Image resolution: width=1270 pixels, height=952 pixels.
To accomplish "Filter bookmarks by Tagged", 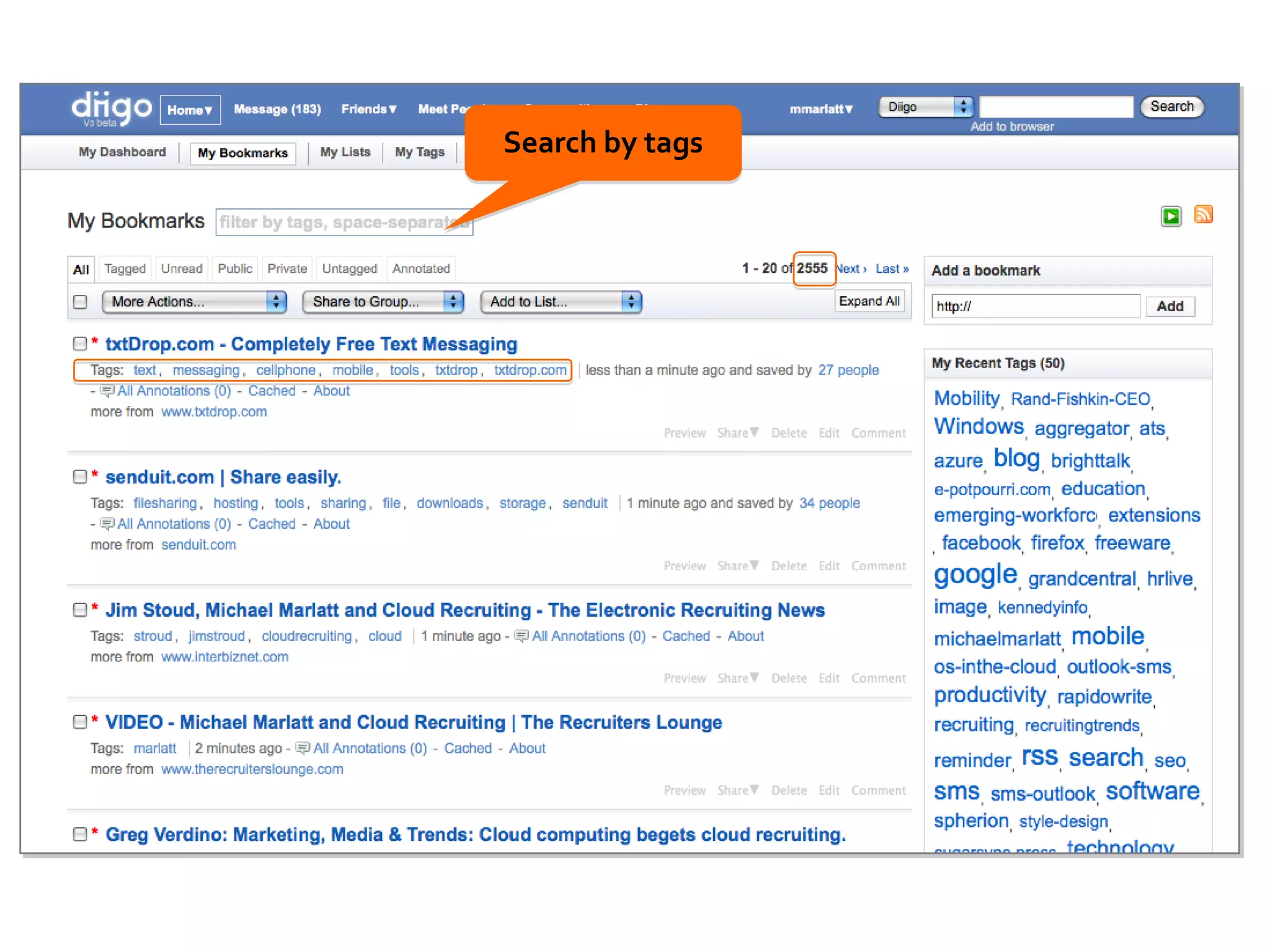I will pos(125,269).
